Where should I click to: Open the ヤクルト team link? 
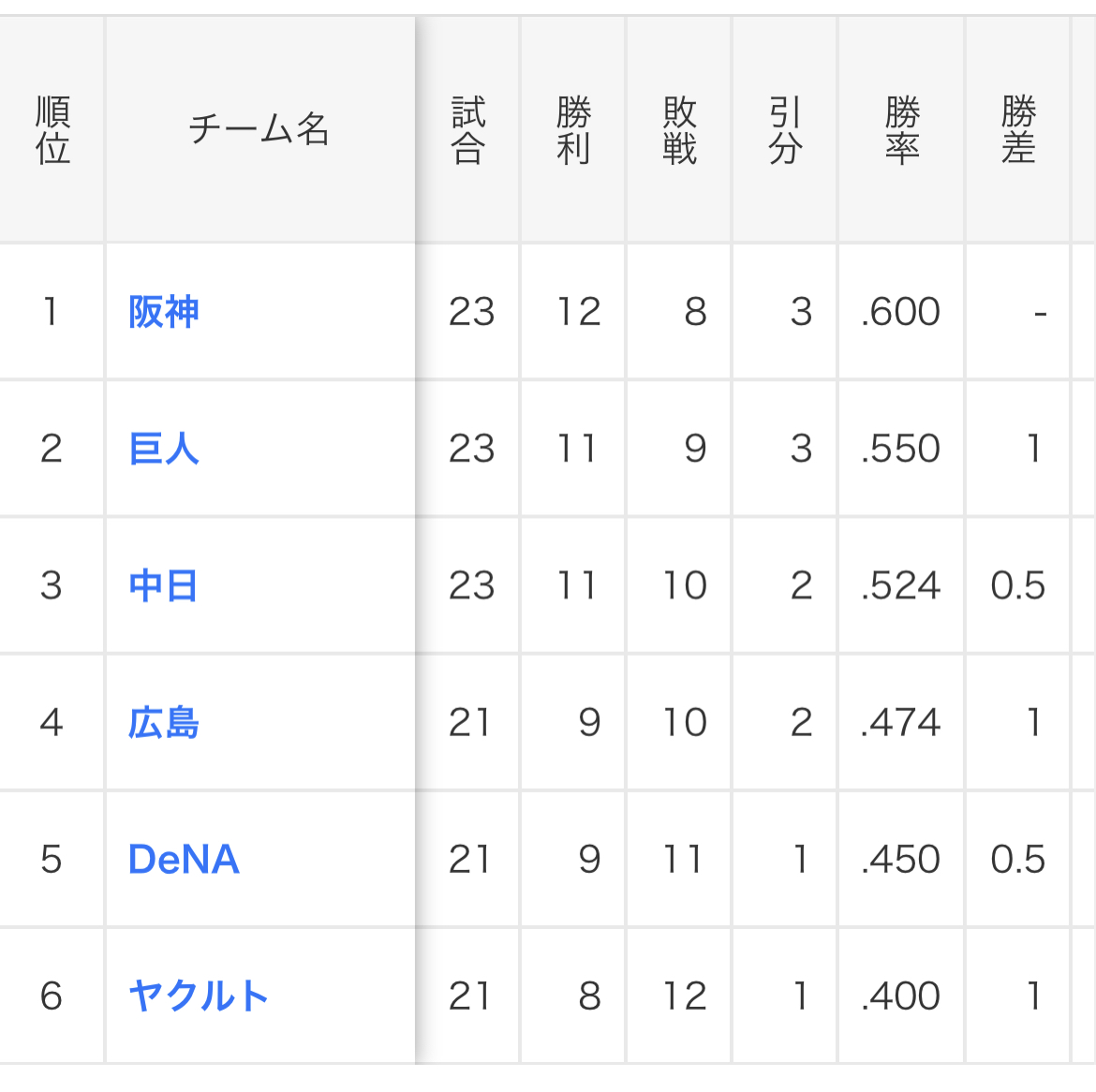point(199,996)
